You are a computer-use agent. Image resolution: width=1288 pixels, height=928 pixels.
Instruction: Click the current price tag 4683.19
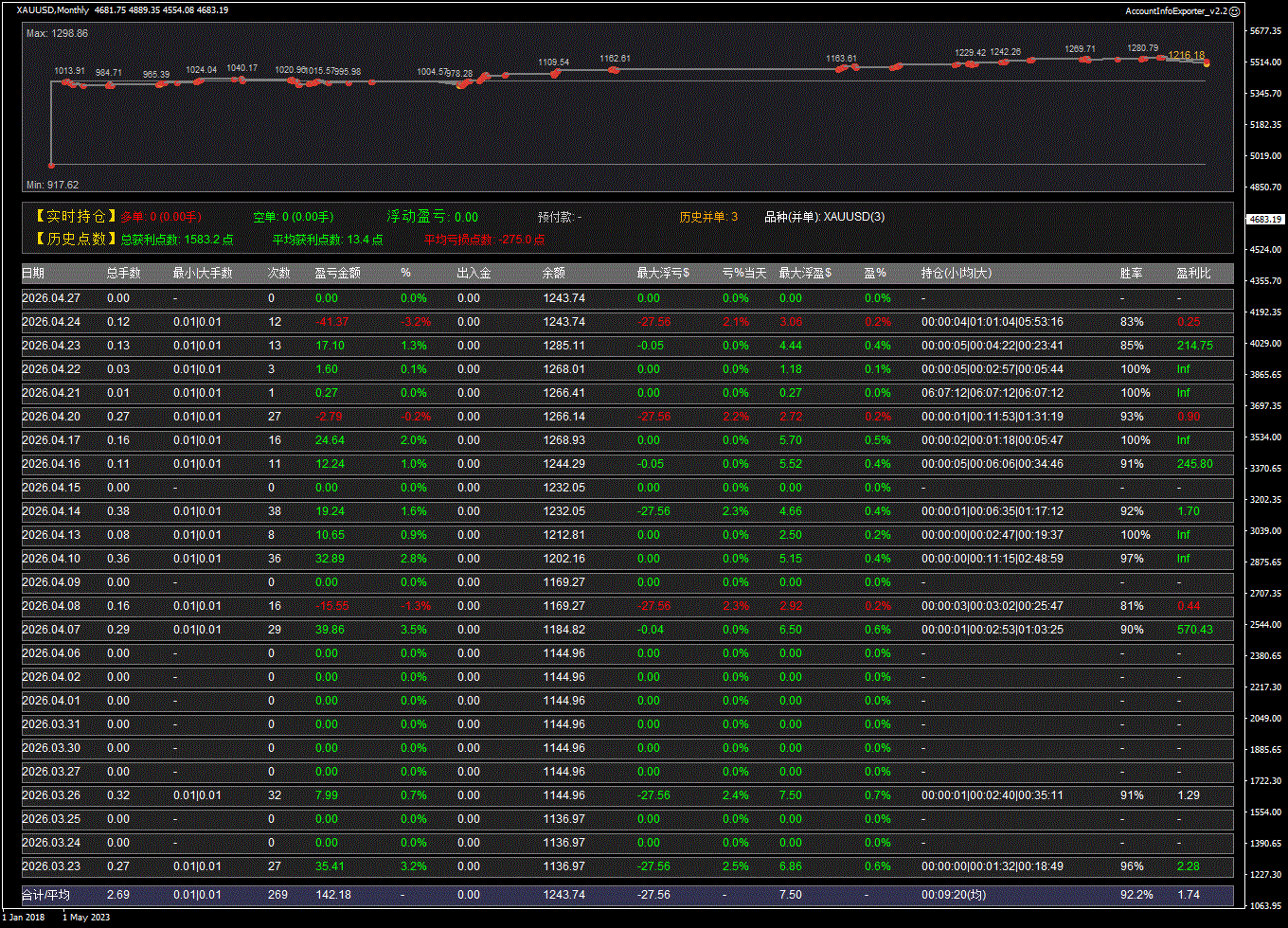tap(1265, 219)
